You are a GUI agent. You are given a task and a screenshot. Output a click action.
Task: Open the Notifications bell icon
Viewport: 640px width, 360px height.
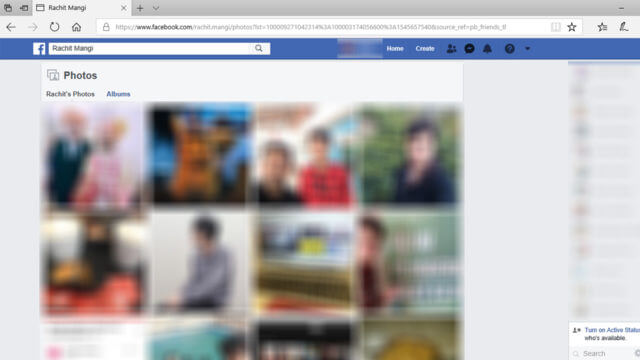point(487,49)
